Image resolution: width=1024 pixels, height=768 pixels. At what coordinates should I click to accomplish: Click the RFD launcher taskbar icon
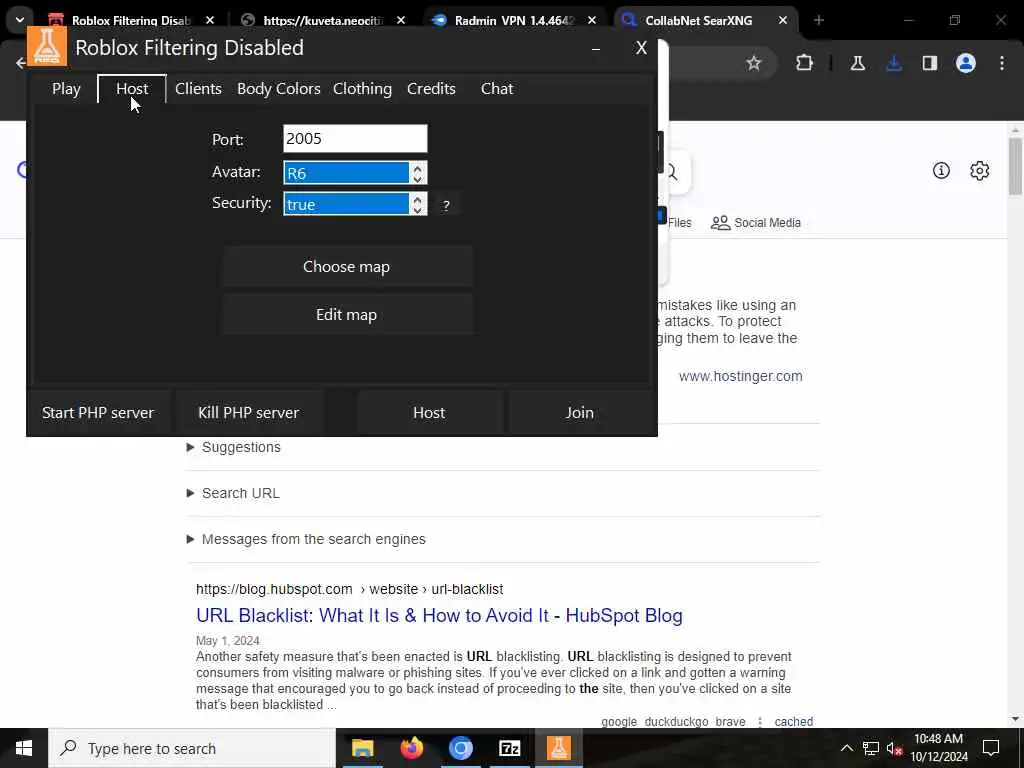(558, 748)
